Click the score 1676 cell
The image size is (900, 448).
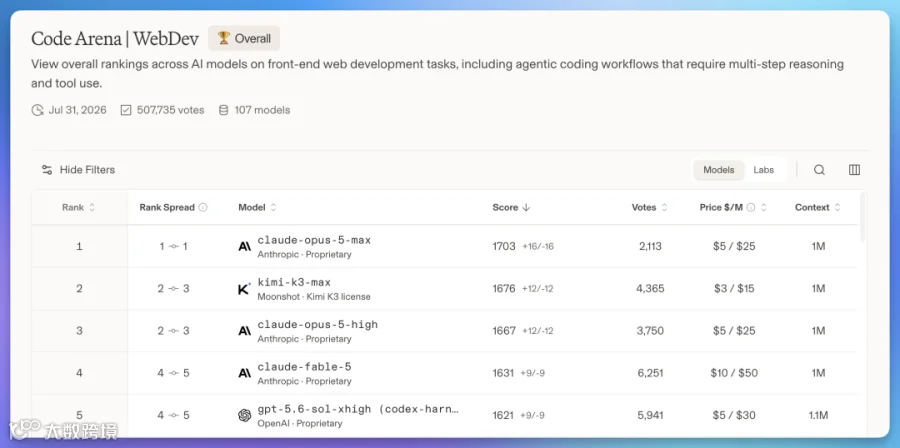click(x=504, y=289)
